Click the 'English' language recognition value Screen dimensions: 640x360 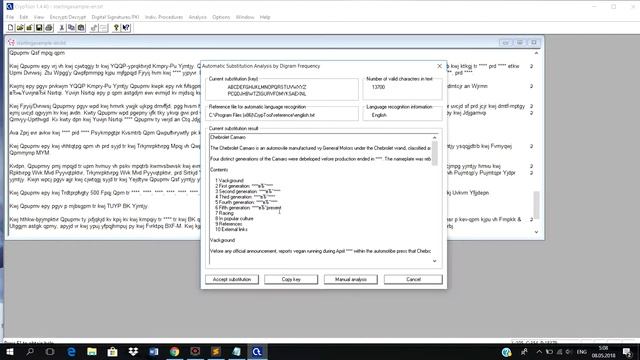379,115
